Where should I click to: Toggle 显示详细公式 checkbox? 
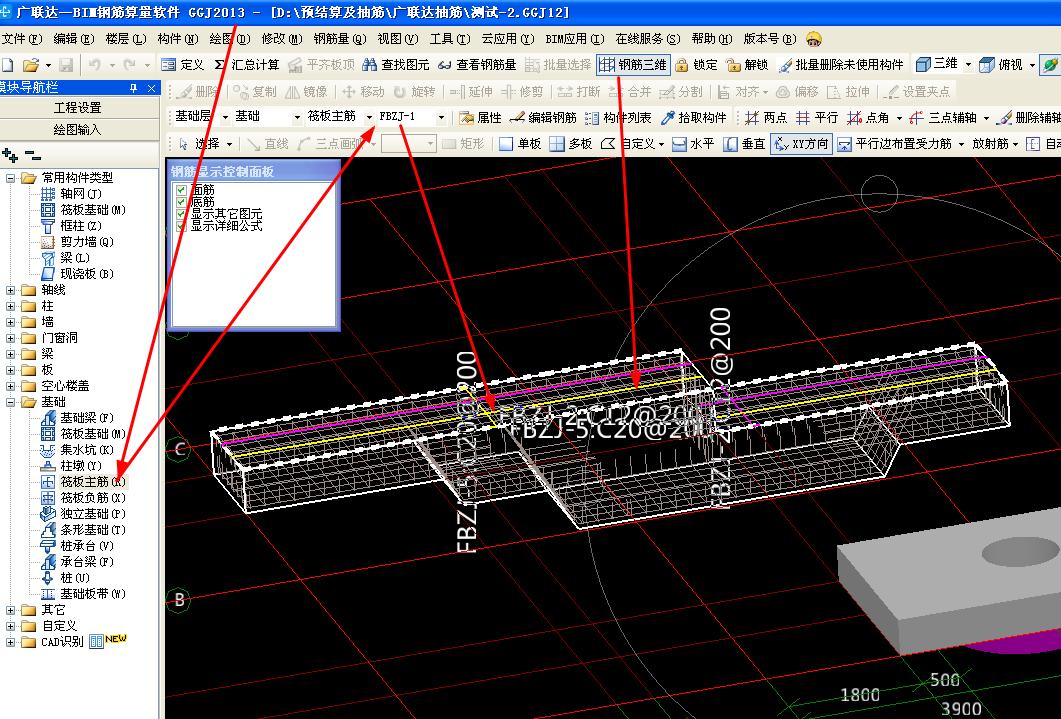click(181, 226)
